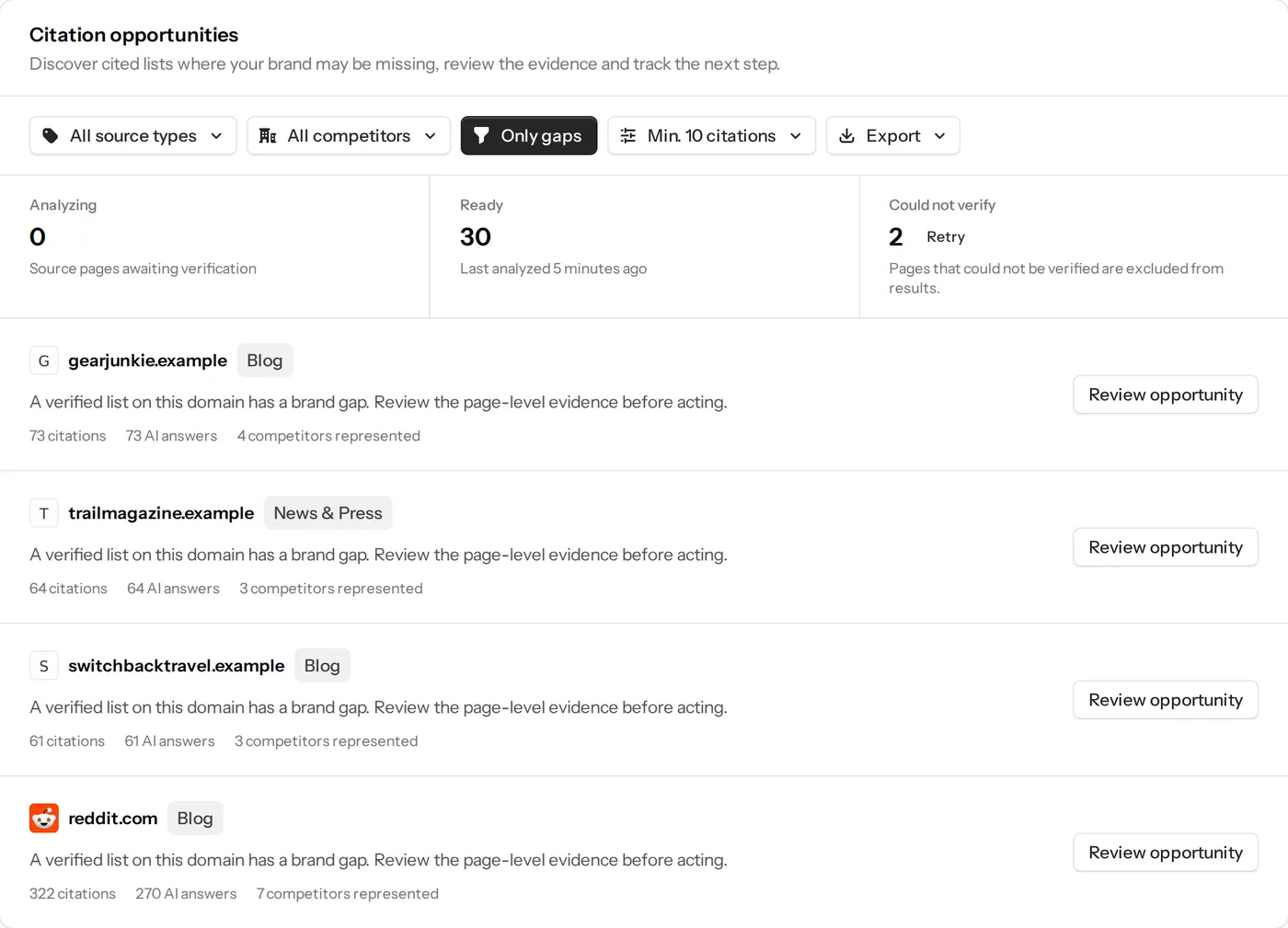Open the All source types dropdown chevron
This screenshot has height=928, width=1288.
click(x=216, y=135)
